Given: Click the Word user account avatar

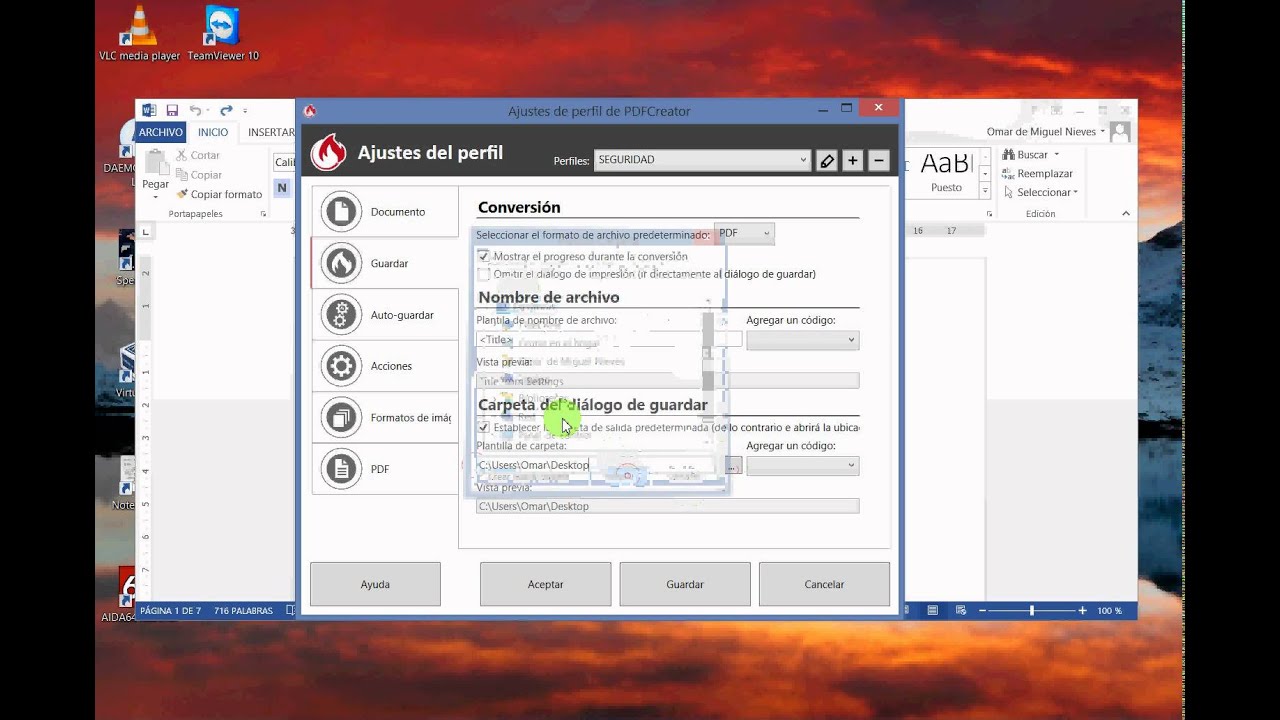Looking at the screenshot, I should pyautogui.click(x=1120, y=132).
